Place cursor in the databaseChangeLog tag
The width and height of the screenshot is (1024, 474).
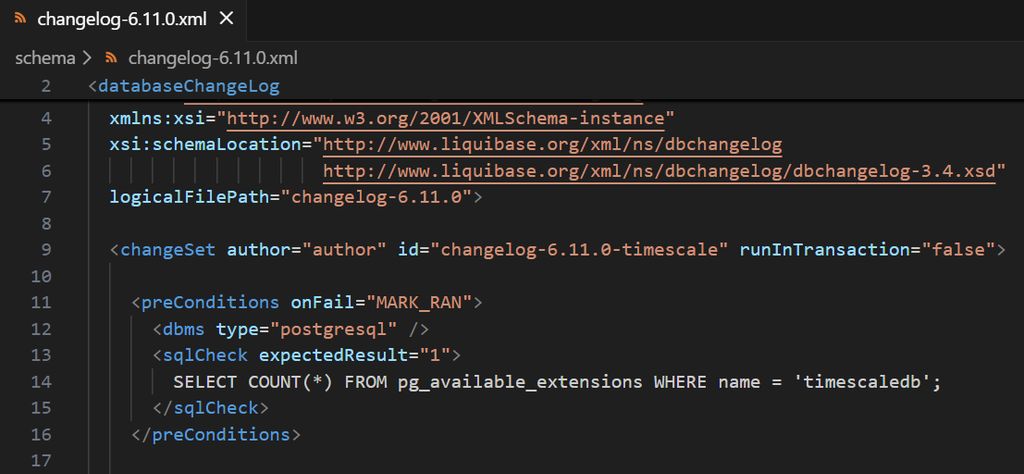[x=189, y=86]
